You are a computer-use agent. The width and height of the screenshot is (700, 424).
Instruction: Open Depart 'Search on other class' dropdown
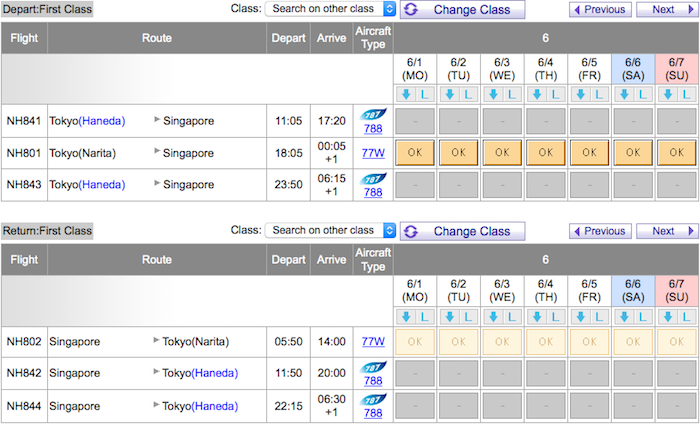[x=330, y=8]
